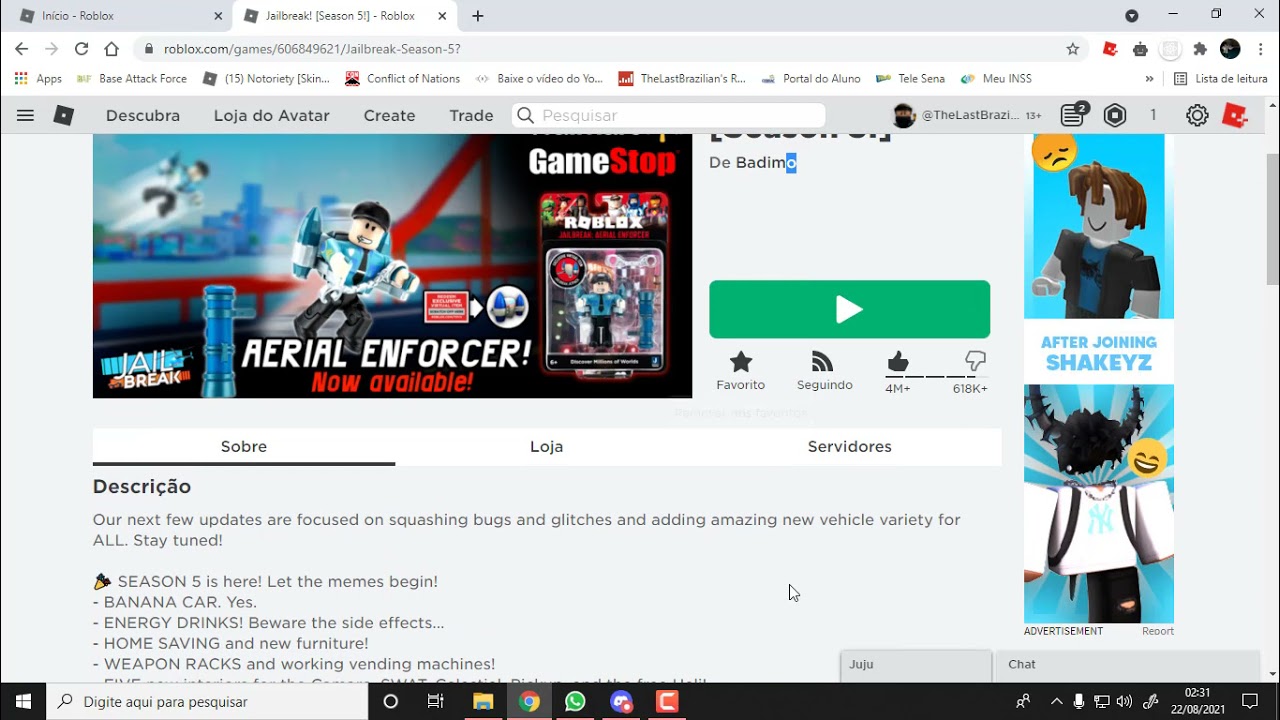Screen dimensions: 1280x720
Task: Expand the hidden bookmarks overflow chevron
Action: coord(1149,78)
